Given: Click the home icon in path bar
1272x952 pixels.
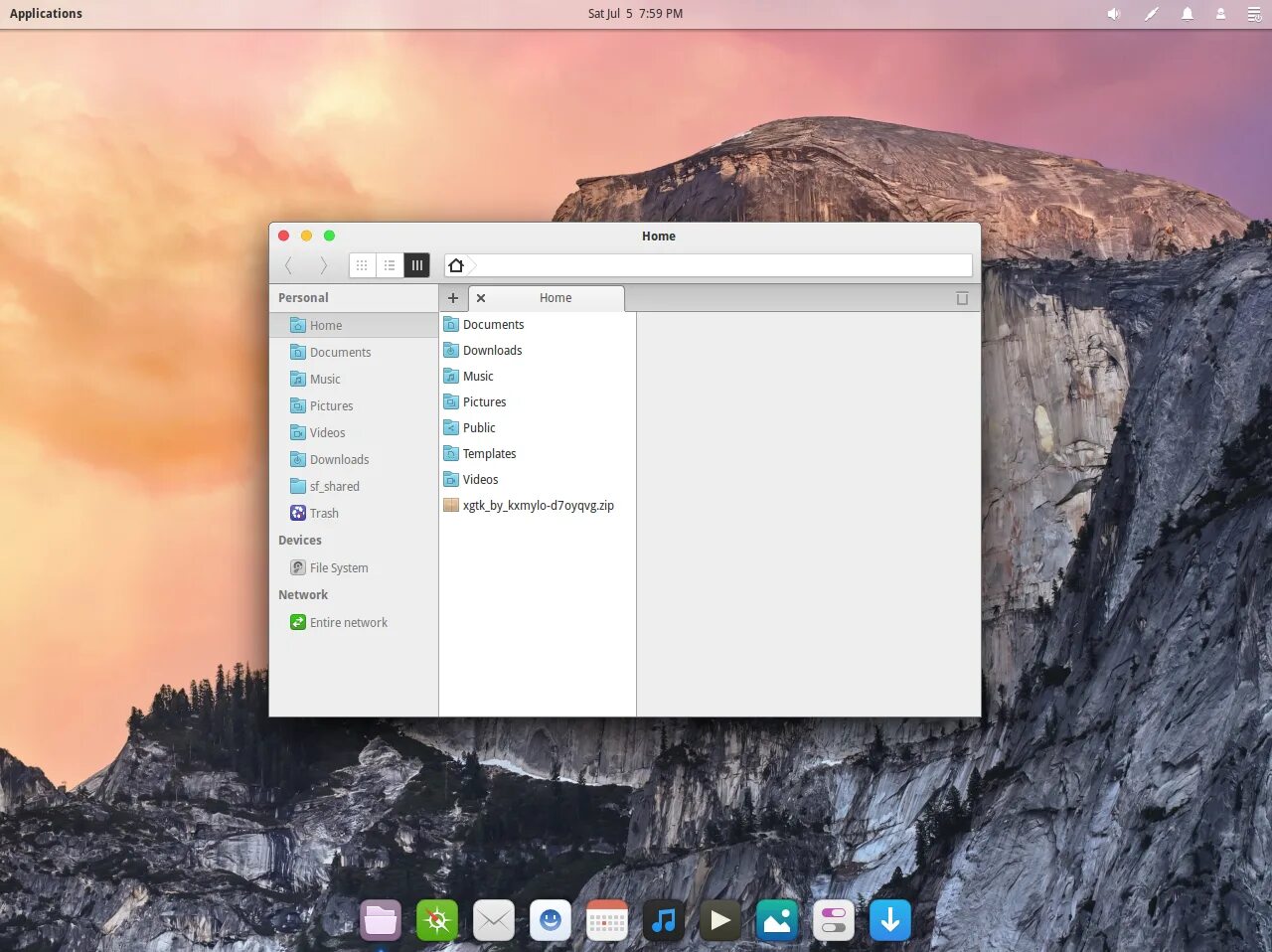Looking at the screenshot, I should click(x=456, y=265).
